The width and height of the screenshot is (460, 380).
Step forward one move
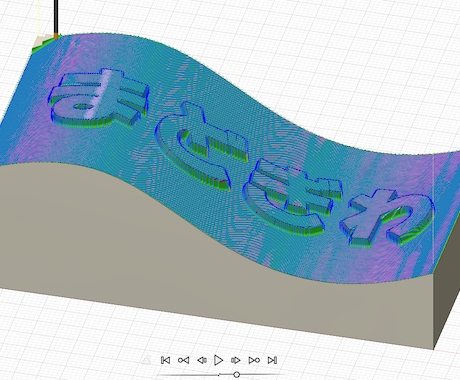click(x=236, y=360)
